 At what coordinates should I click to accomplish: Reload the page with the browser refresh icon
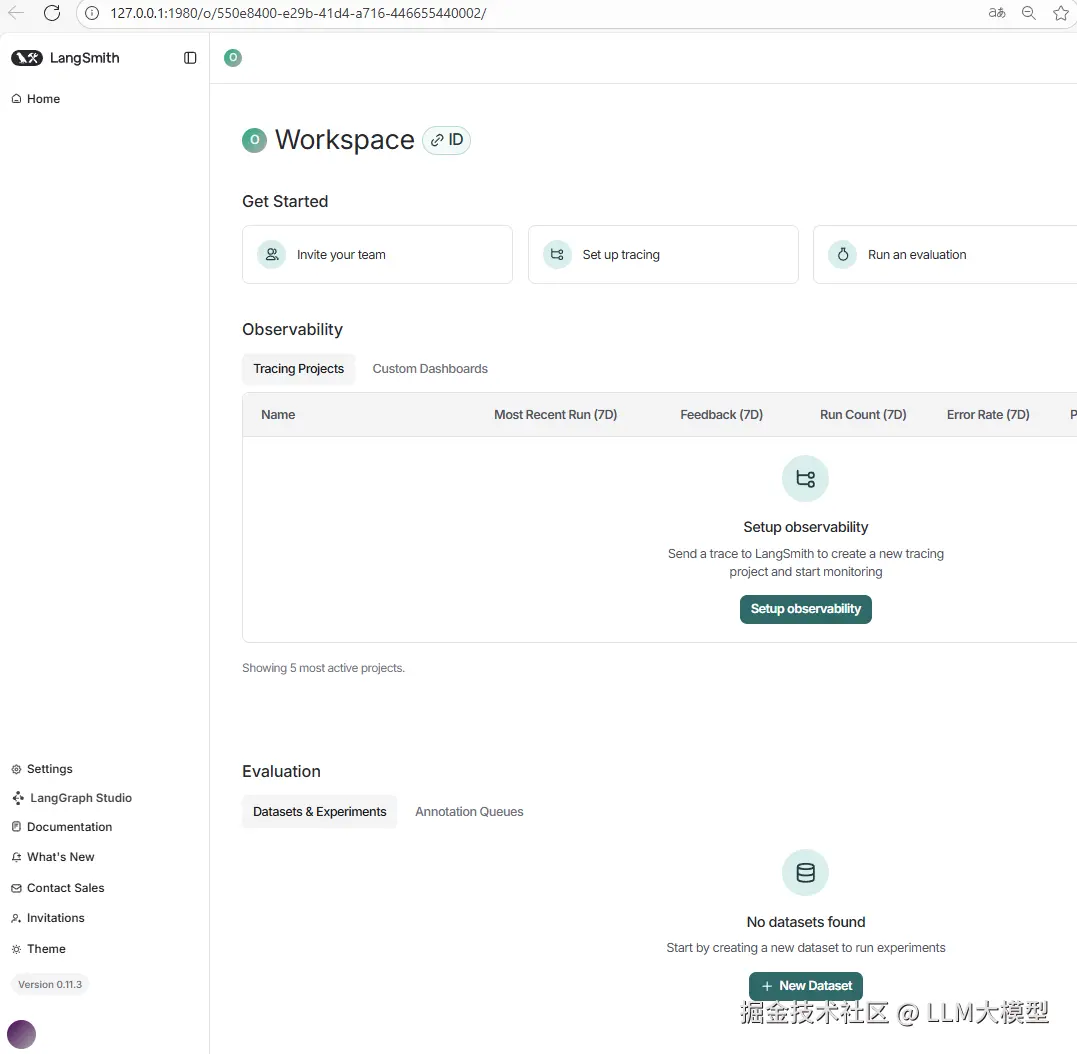(52, 13)
